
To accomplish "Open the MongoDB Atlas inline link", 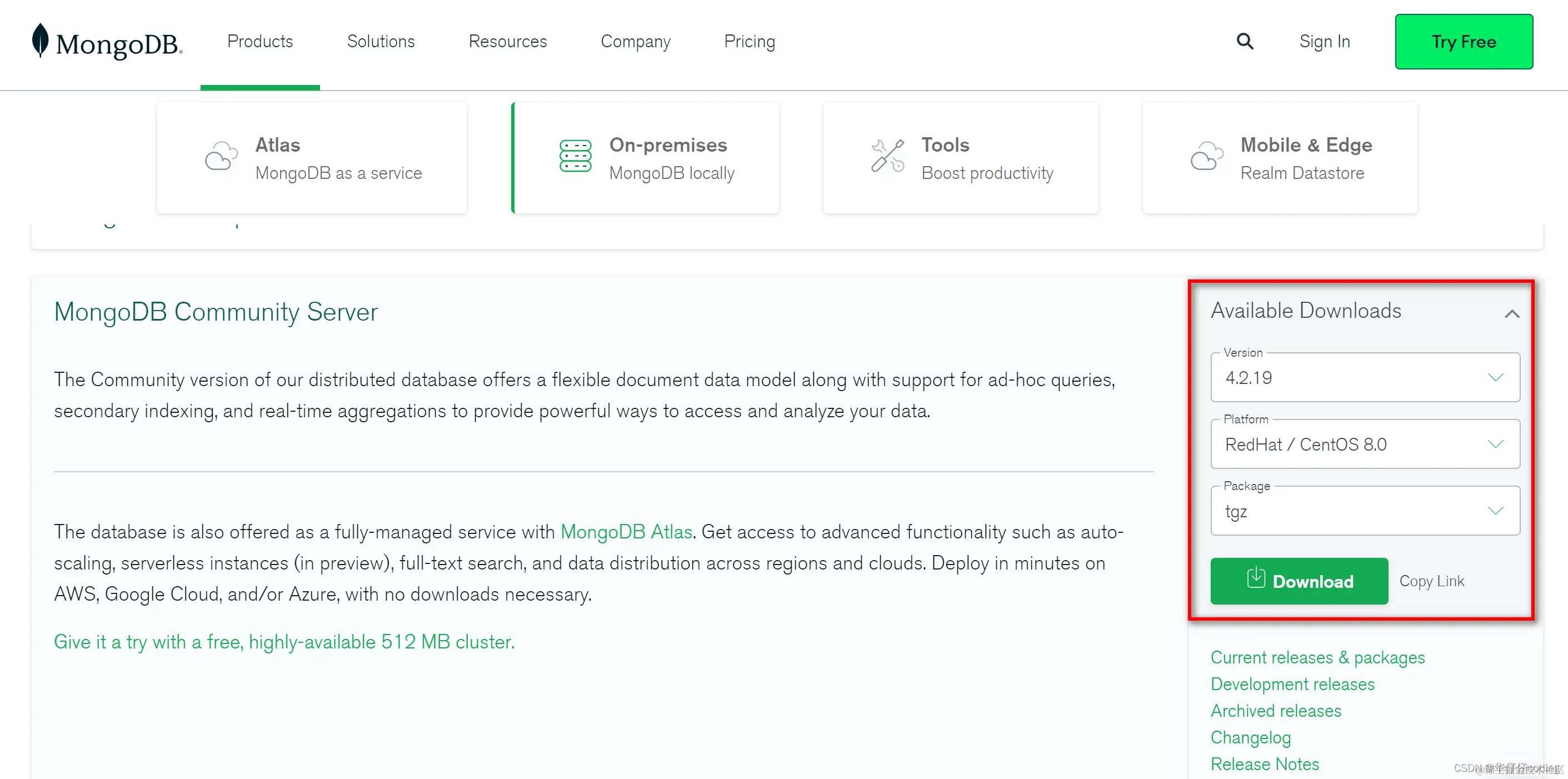I will (x=626, y=532).
